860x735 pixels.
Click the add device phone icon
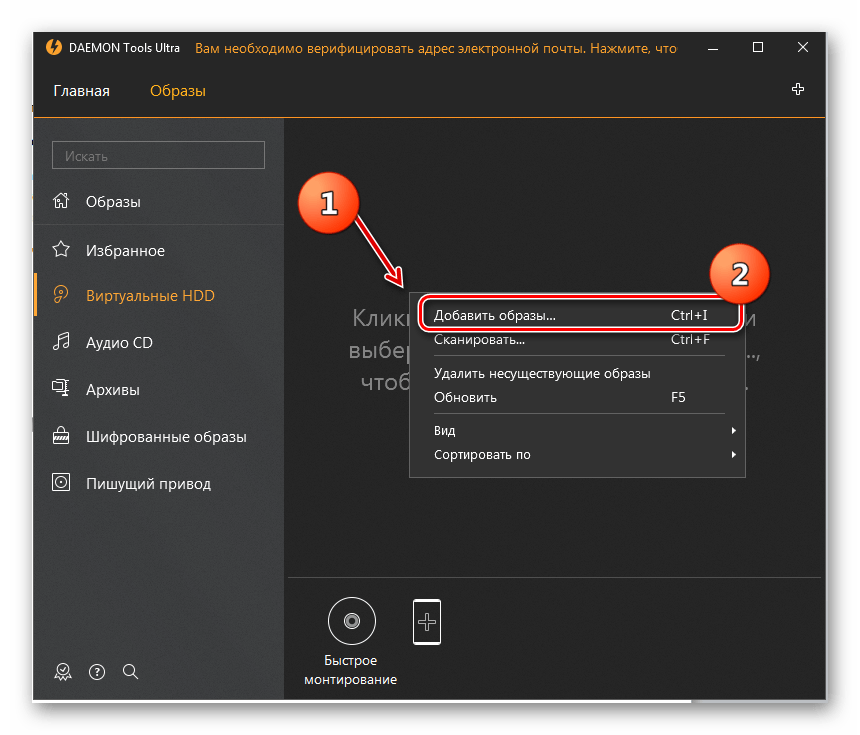tap(427, 621)
